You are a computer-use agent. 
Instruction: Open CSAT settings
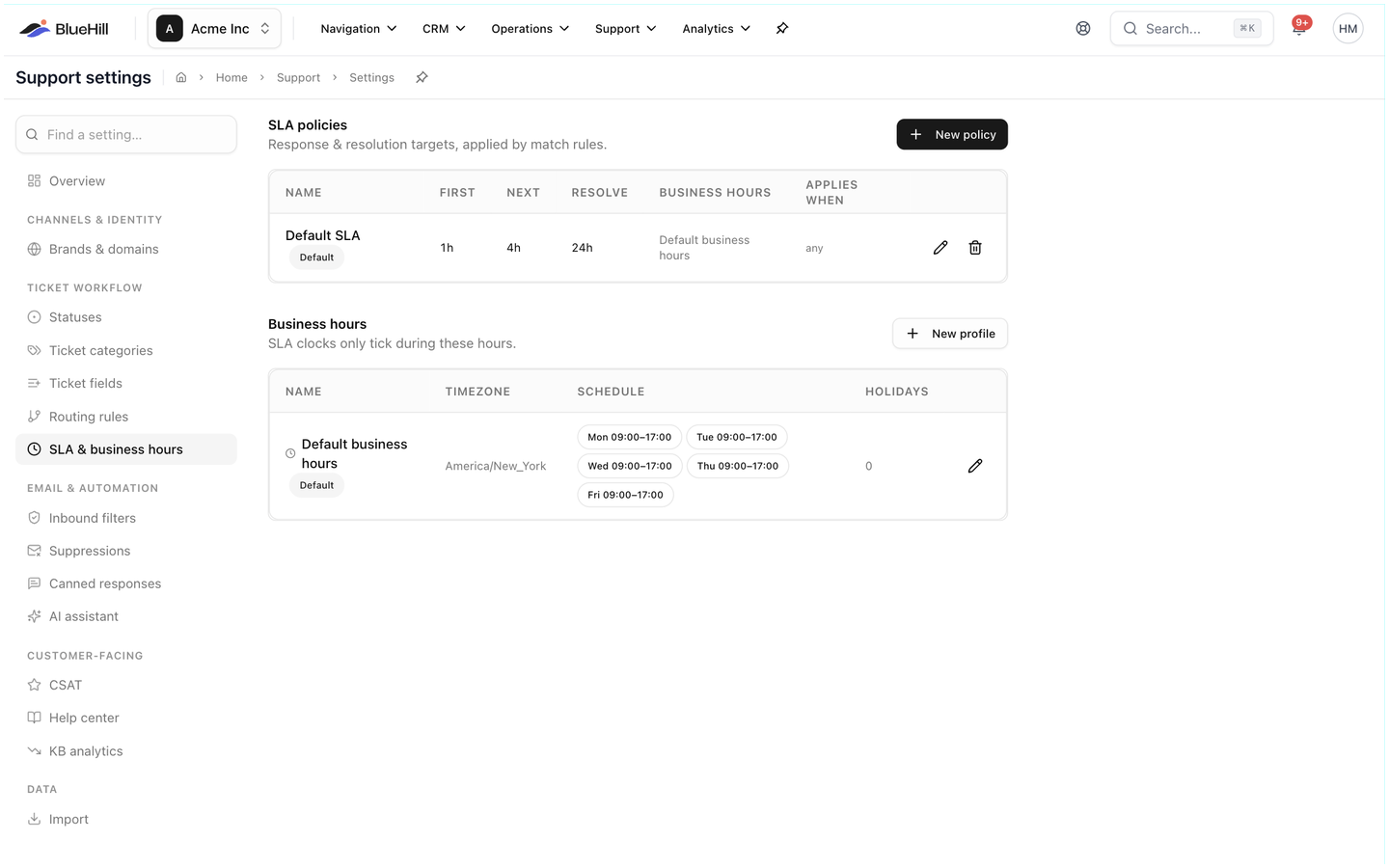(x=126, y=685)
